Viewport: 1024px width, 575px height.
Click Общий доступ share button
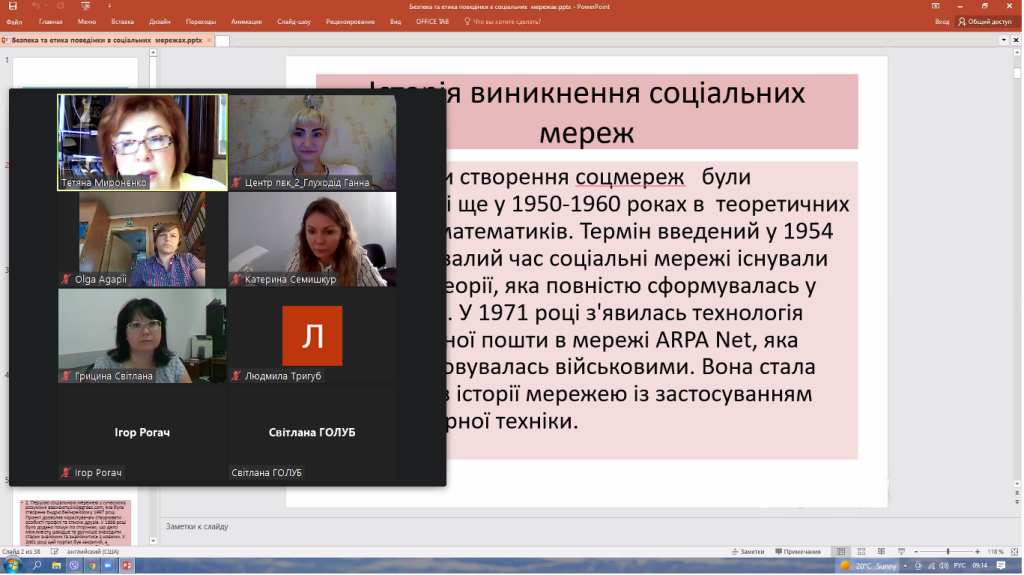(984, 21)
